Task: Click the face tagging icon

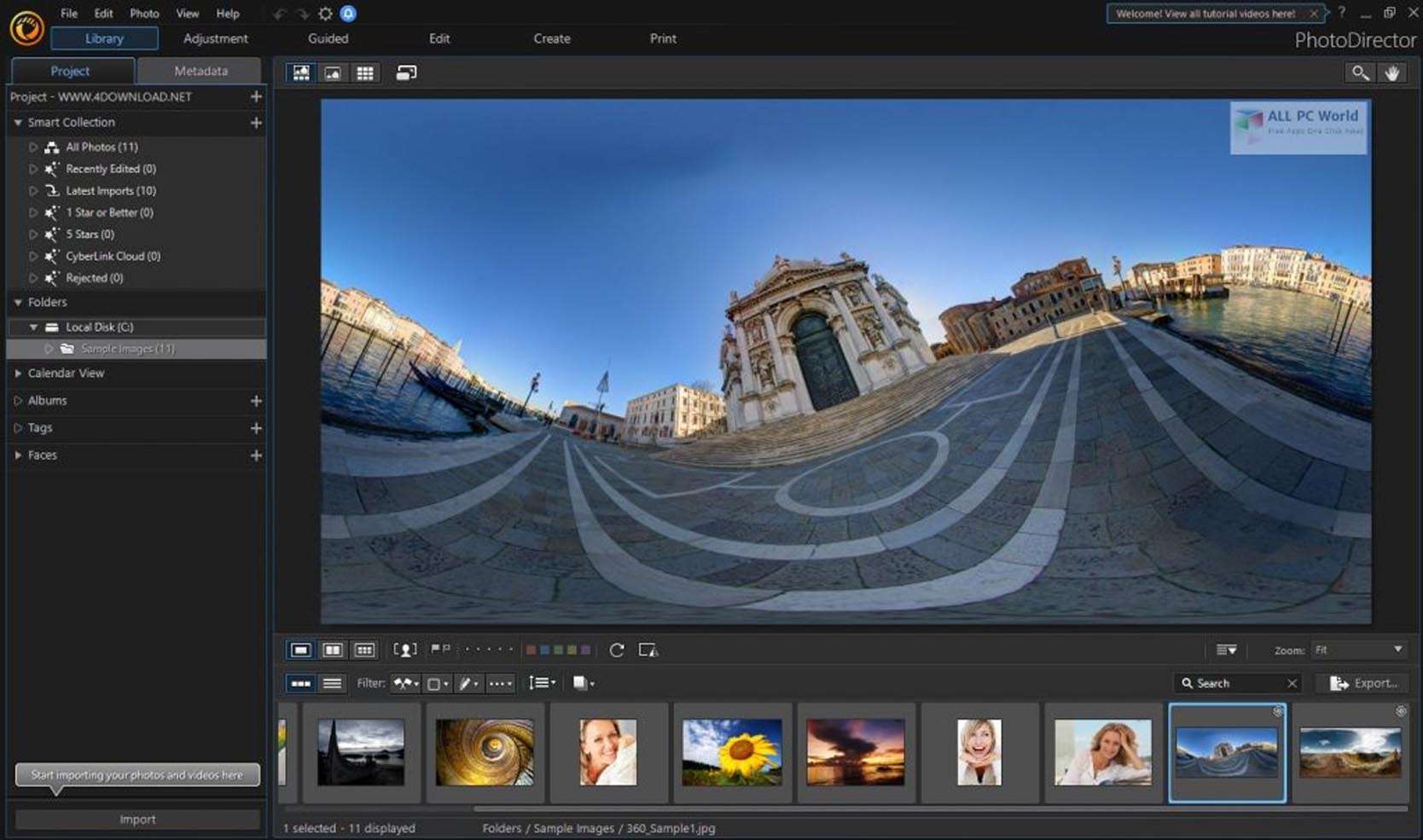Action: point(404,650)
